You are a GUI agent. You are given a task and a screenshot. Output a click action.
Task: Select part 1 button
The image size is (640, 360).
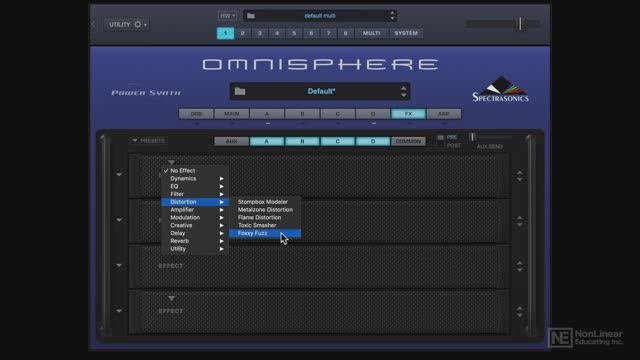point(225,33)
